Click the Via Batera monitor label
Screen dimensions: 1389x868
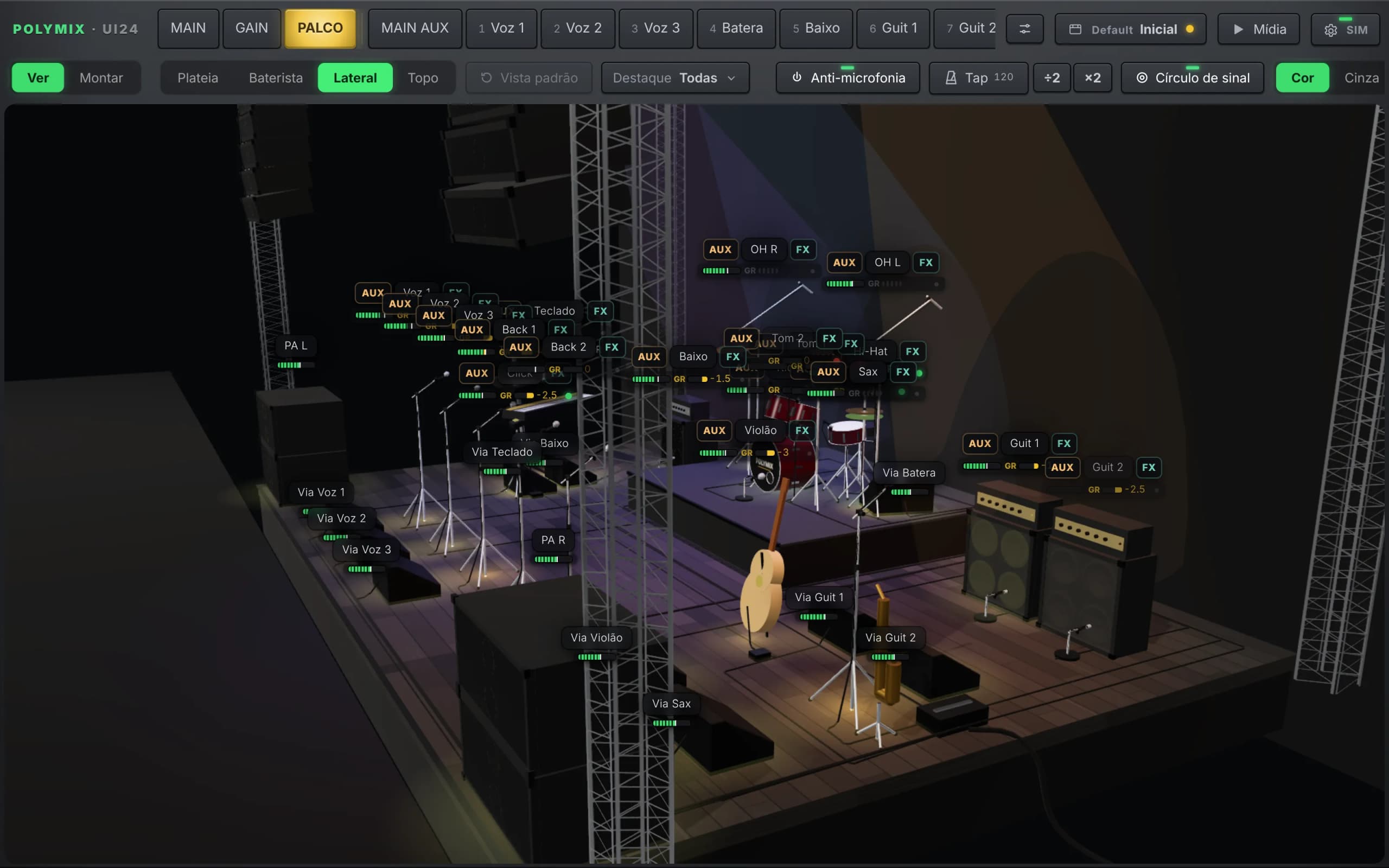(909, 473)
